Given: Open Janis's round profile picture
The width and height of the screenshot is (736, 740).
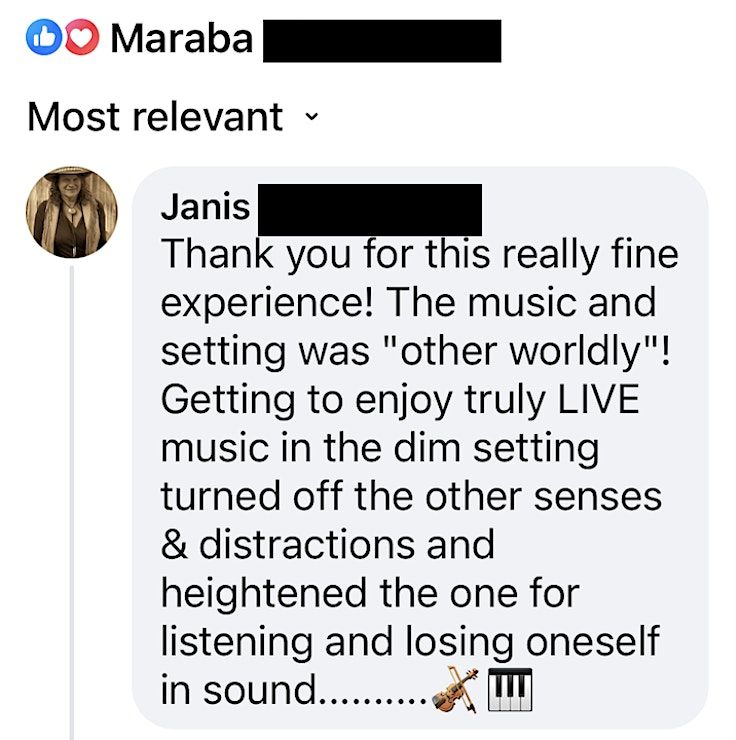Looking at the screenshot, I should [x=72, y=212].
